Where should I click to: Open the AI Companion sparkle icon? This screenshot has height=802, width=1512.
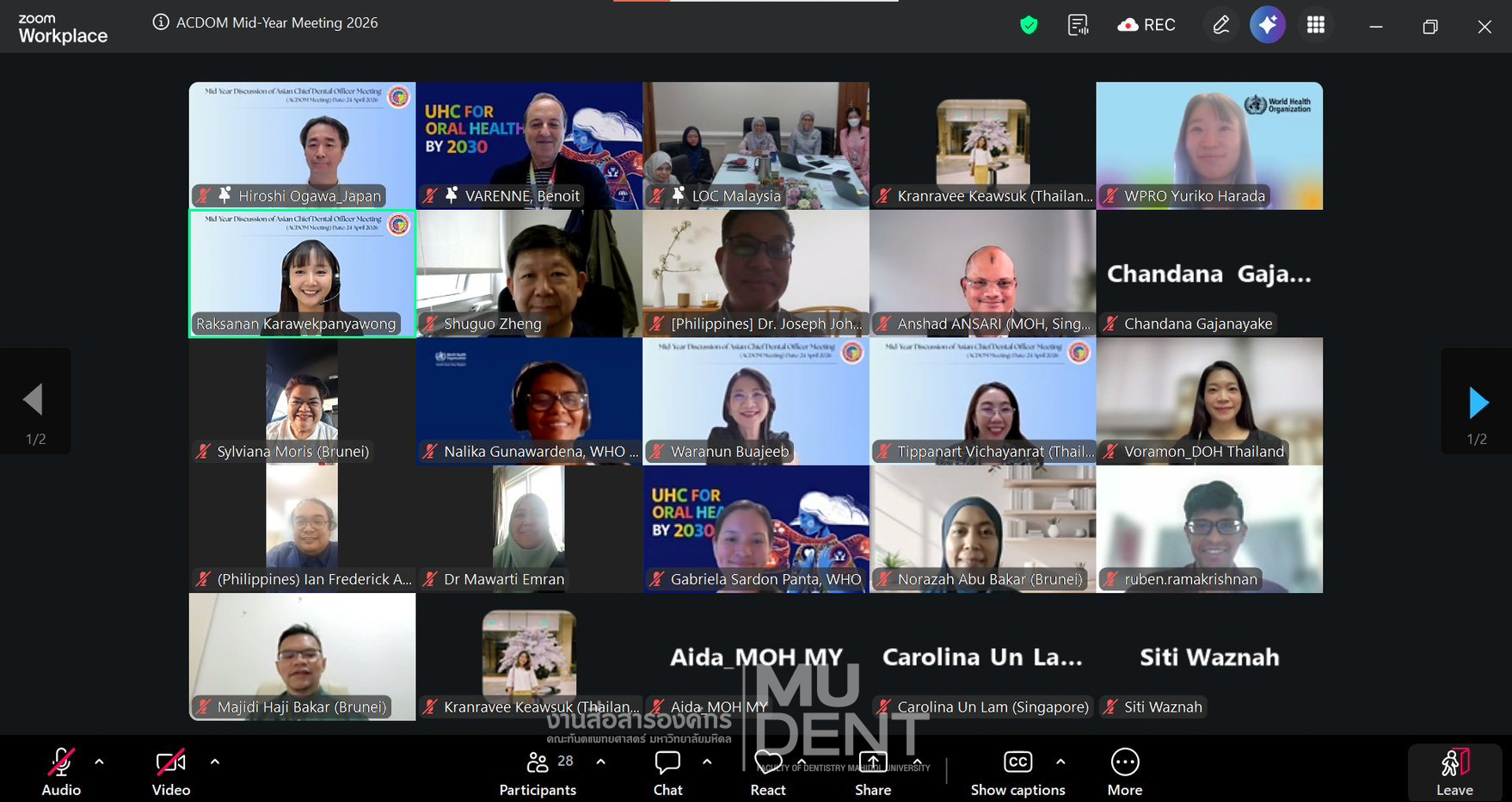[1267, 25]
